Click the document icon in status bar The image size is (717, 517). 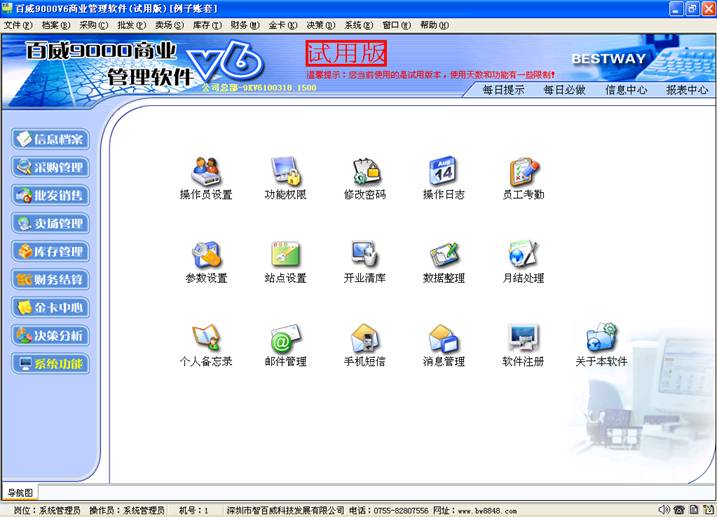click(694, 509)
